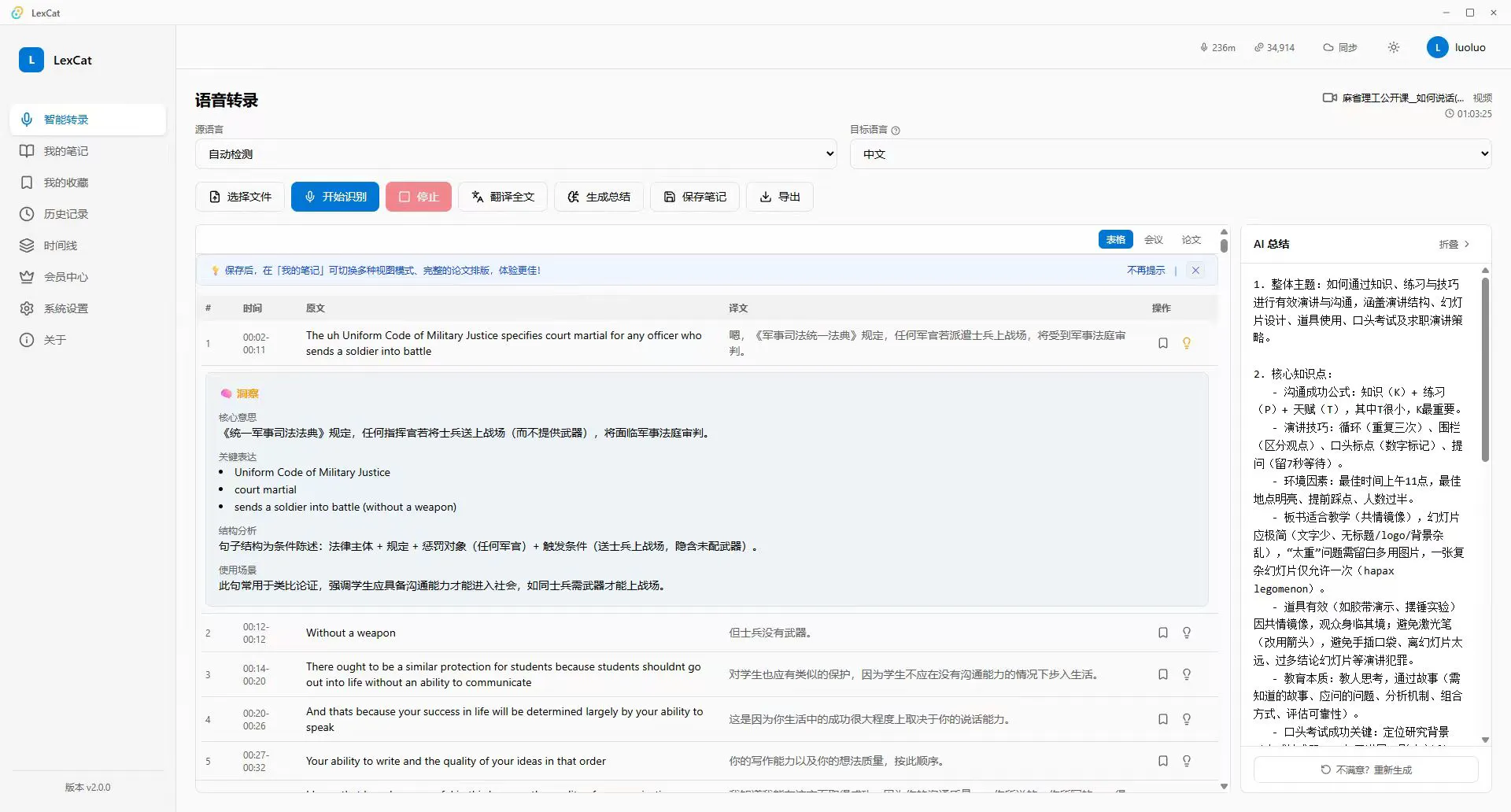Image resolution: width=1511 pixels, height=812 pixels.
Task: Open 我的笔记 in the sidebar
Action: coord(88,151)
